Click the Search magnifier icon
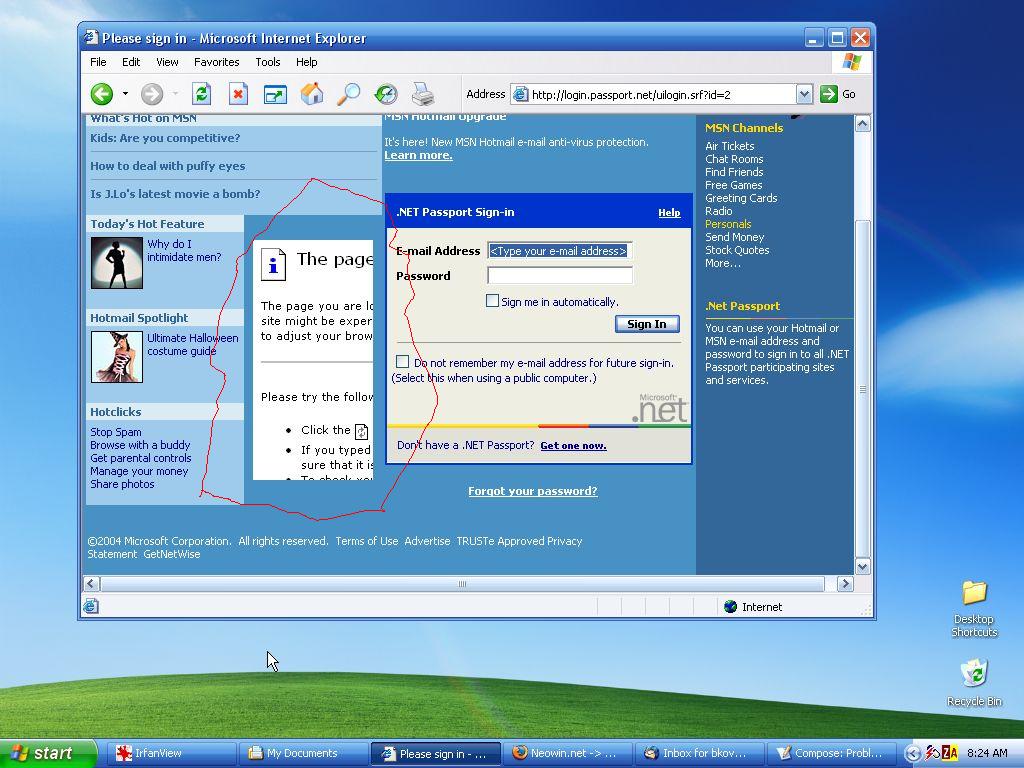This screenshot has height=768, width=1024. [x=349, y=94]
